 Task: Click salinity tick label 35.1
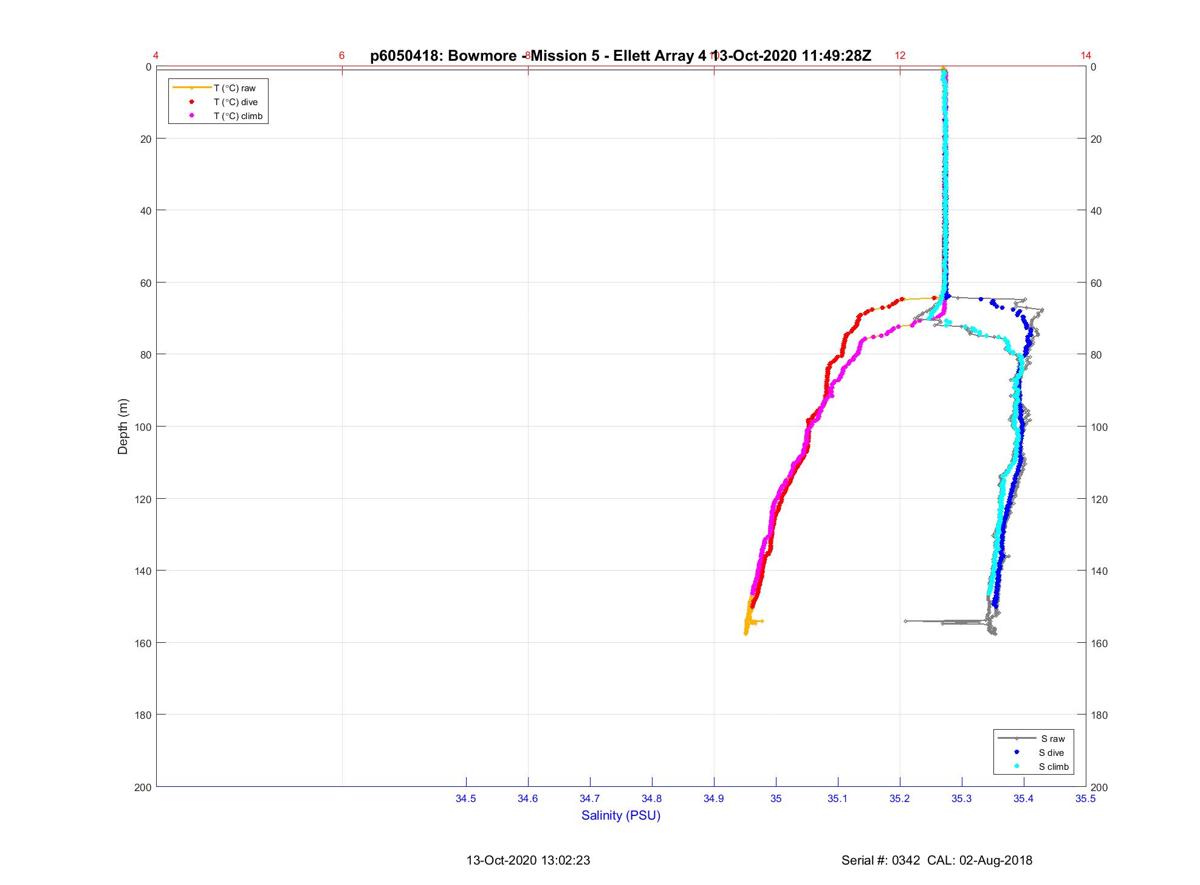click(x=838, y=798)
